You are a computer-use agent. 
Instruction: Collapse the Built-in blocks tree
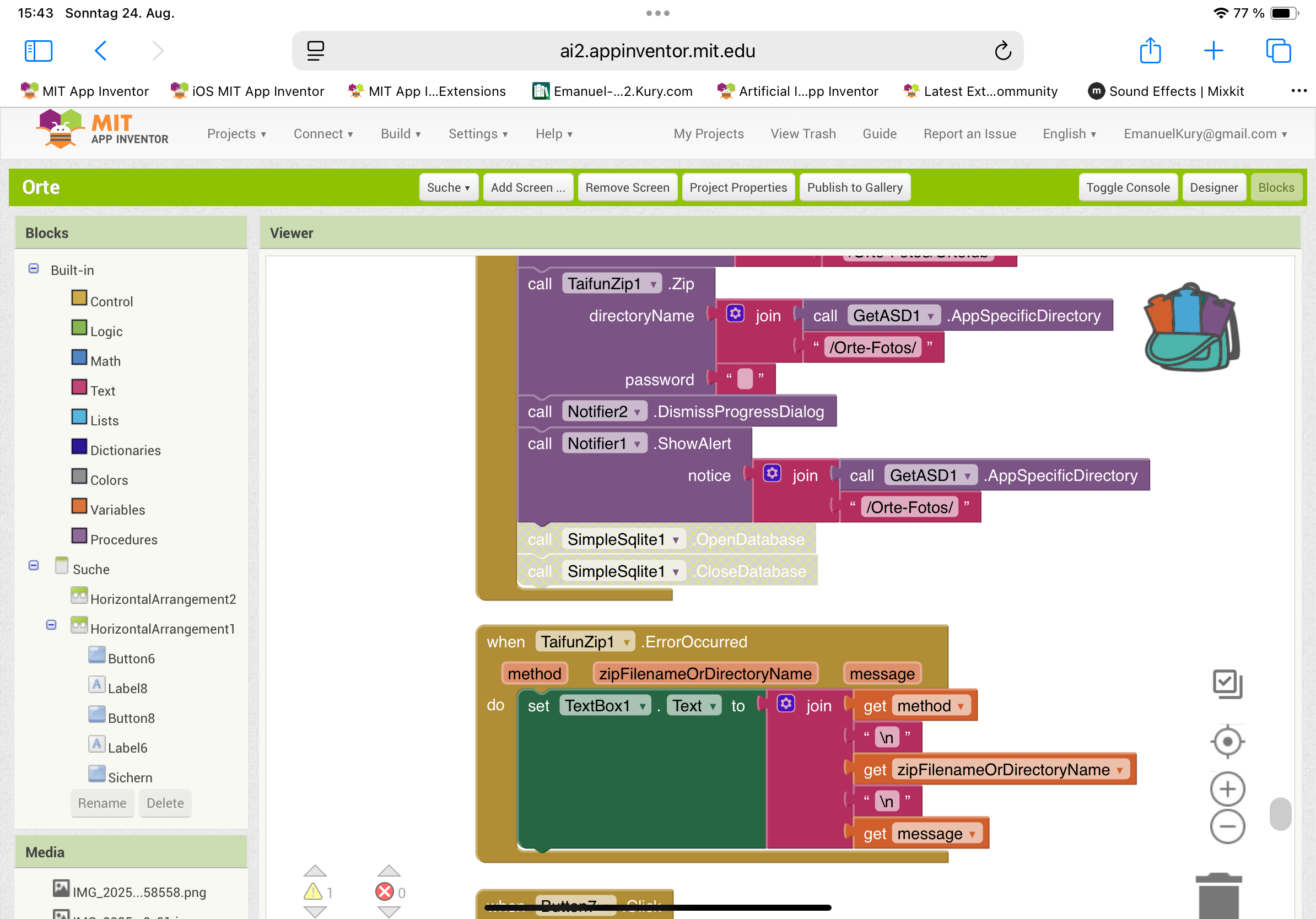34,269
